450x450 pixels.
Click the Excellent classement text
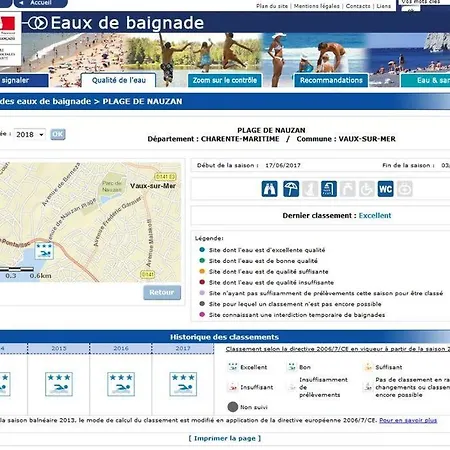[375, 215]
